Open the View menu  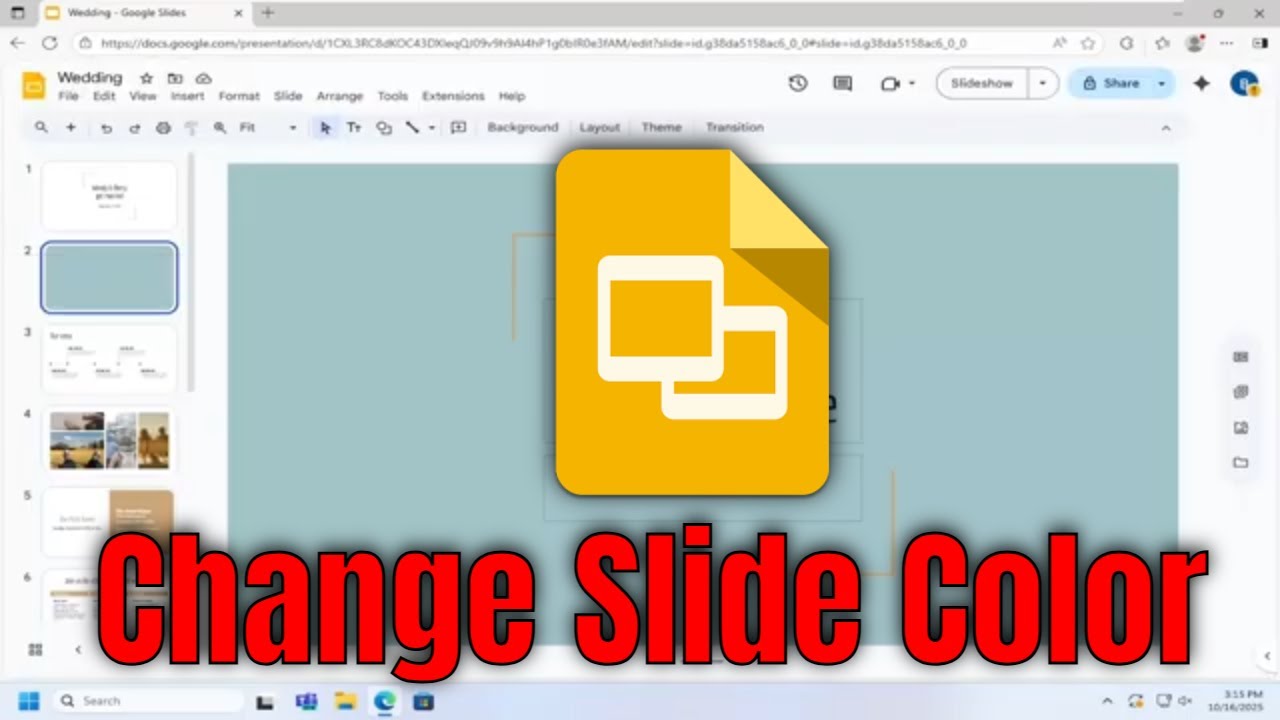click(x=143, y=96)
